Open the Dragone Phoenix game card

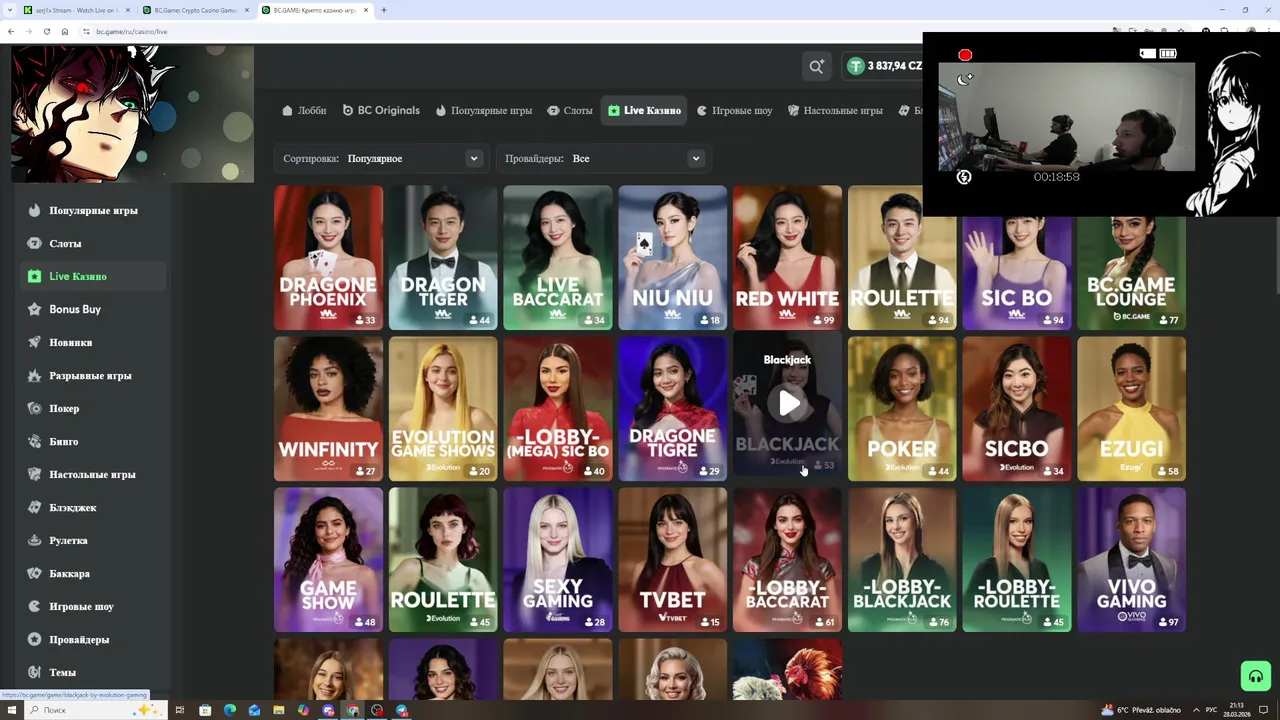tap(328, 257)
